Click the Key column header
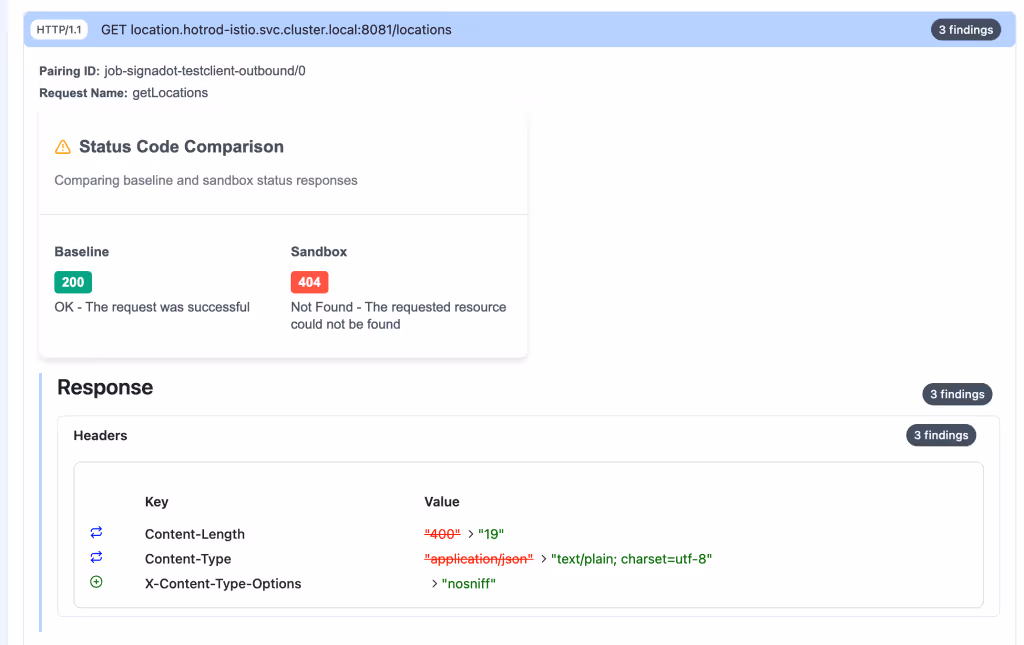Image resolution: width=1024 pixels, height=645 pixels. 157,501
